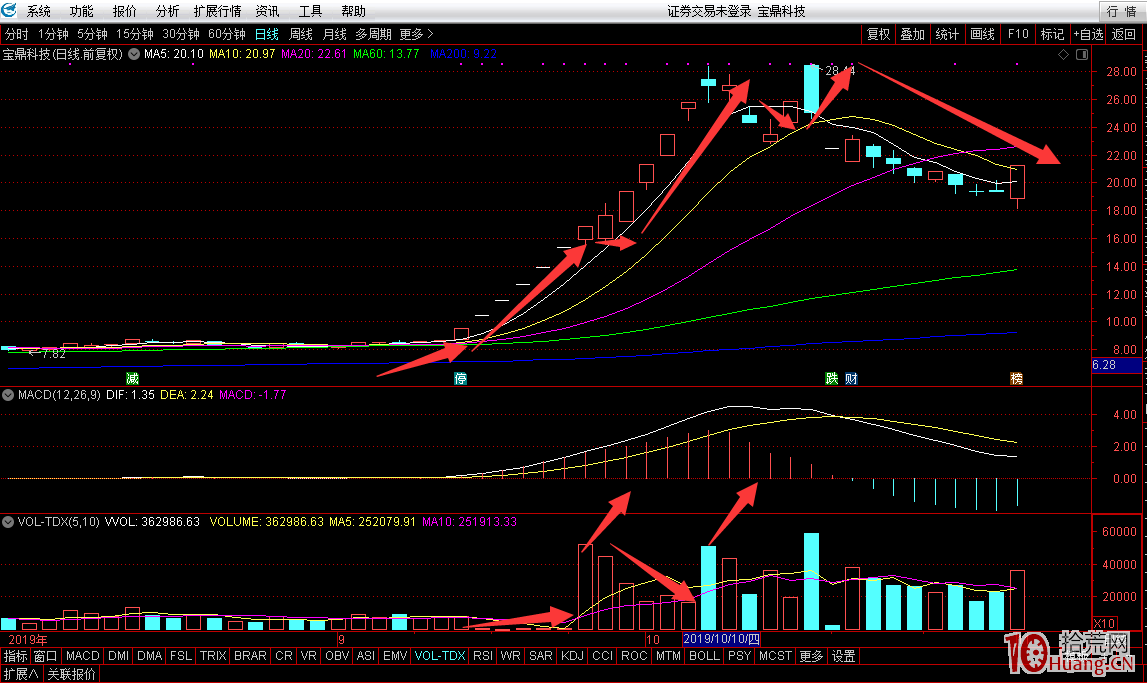Click the 返回 back button

coord(1124,34)
